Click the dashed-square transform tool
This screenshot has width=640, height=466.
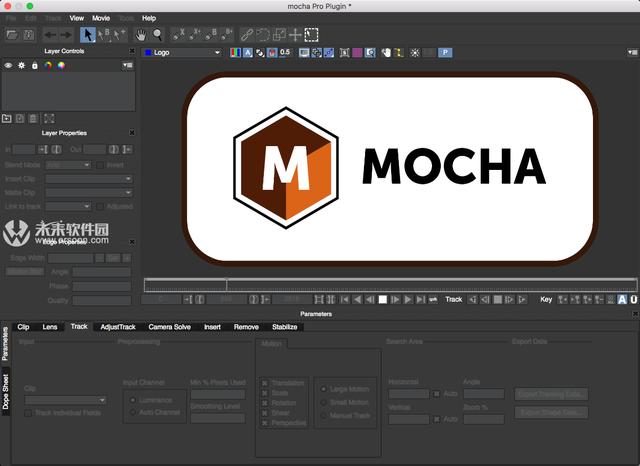pos(311,35)
